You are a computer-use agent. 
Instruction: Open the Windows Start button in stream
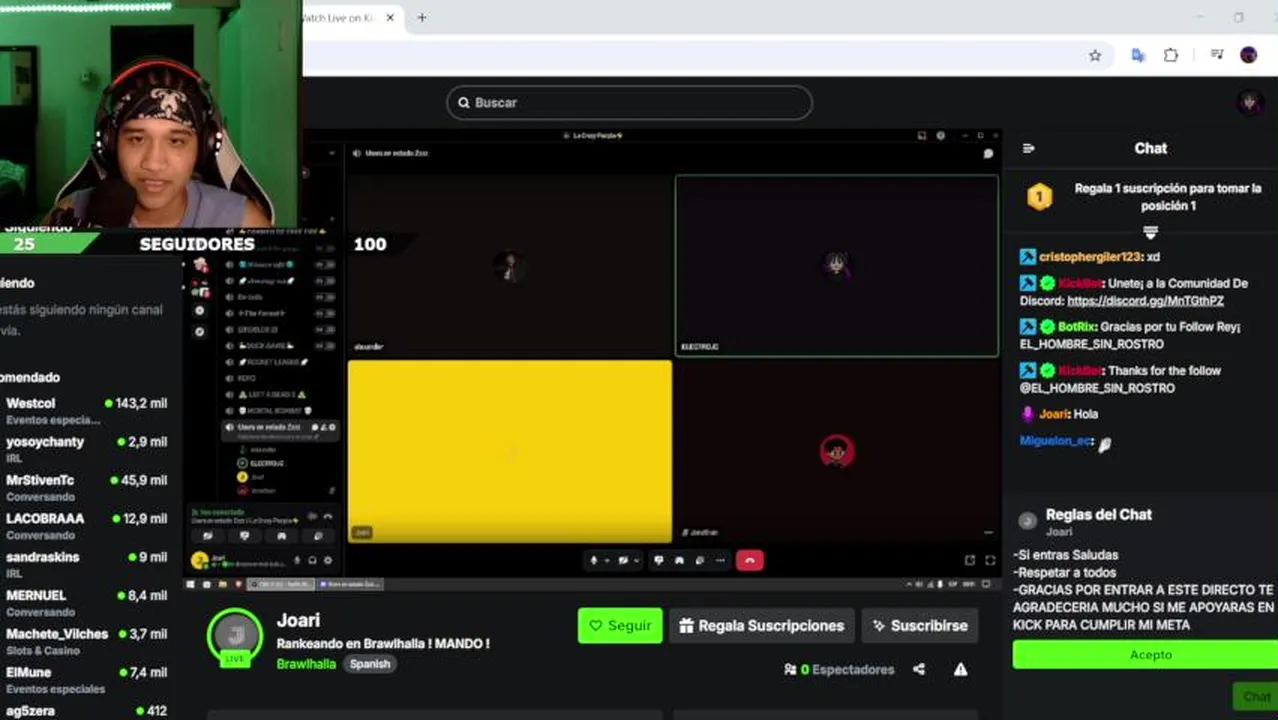(190, 584)
